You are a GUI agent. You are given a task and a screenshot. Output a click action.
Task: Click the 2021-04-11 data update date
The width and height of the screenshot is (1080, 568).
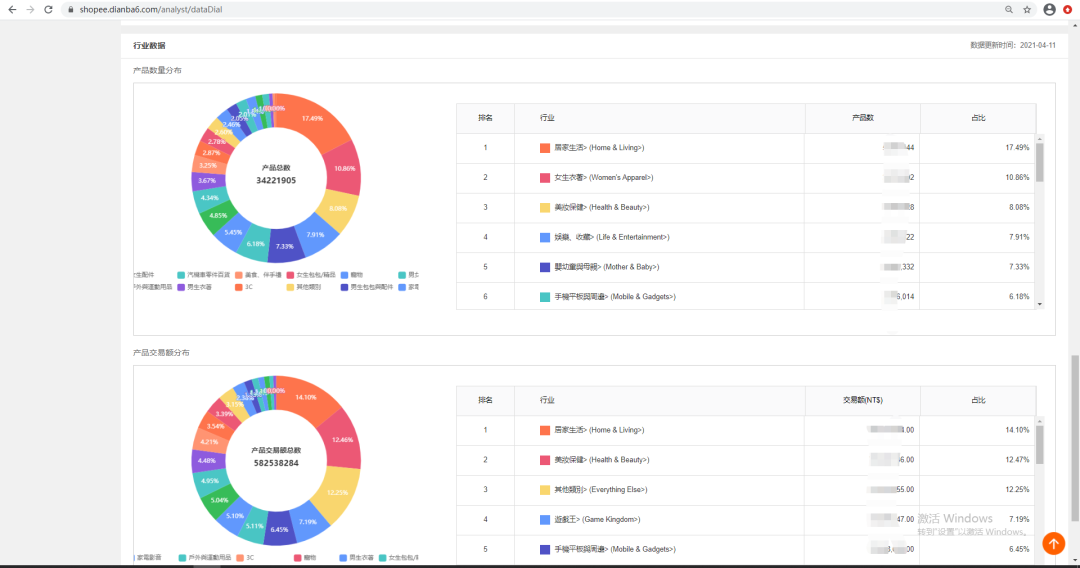(x=1037, y=45)
